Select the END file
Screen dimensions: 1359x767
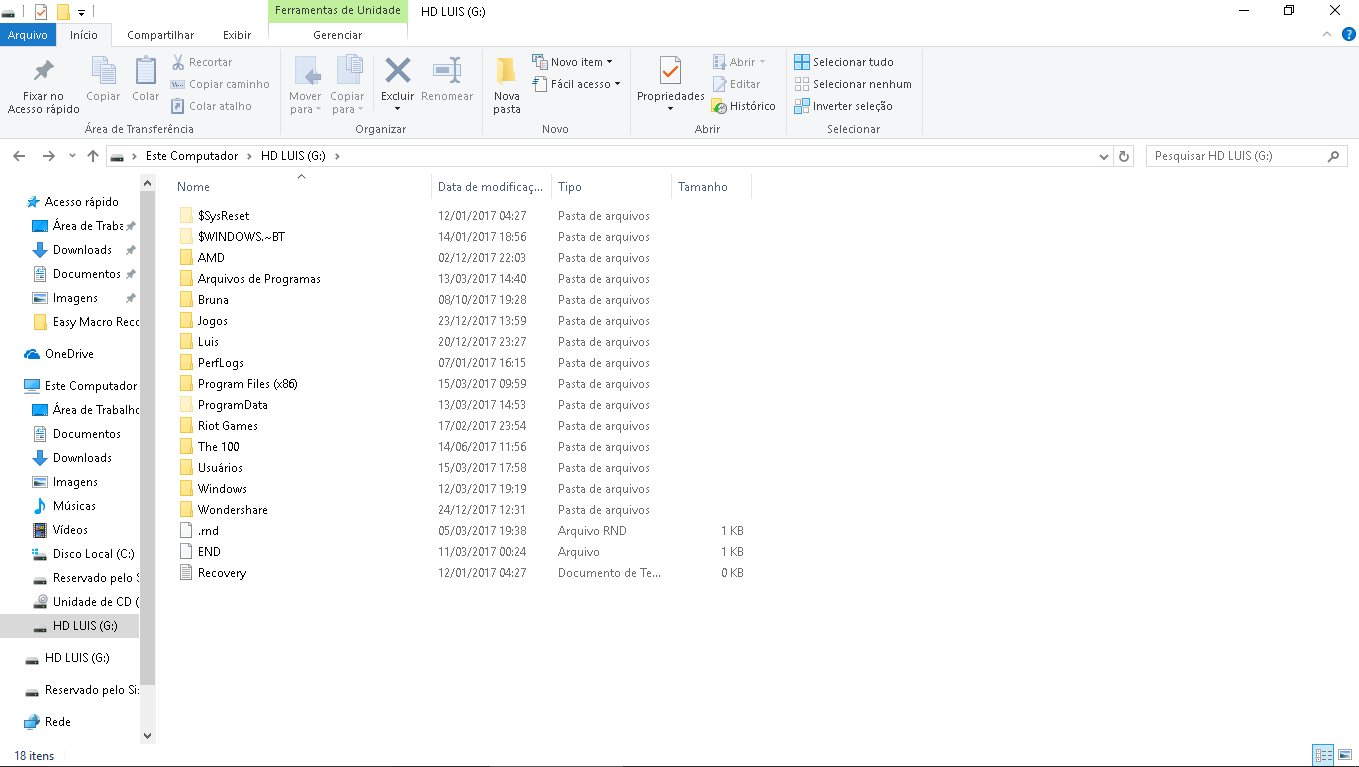point(209,552)
